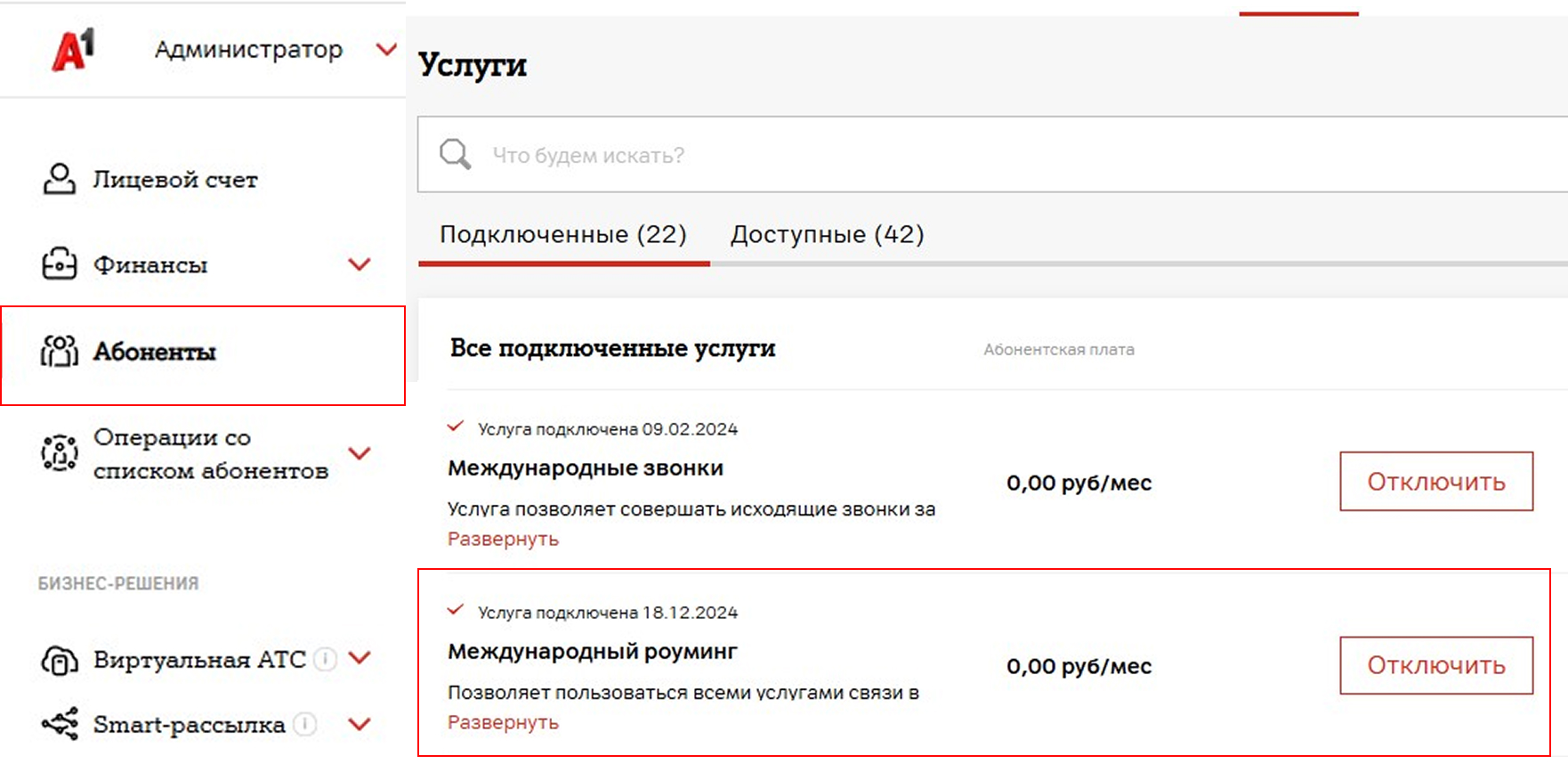The width and height of the screenshot is (1568, 764).
Task: Click the Smart-рассылка share icon
Action: tap(59, 724)
